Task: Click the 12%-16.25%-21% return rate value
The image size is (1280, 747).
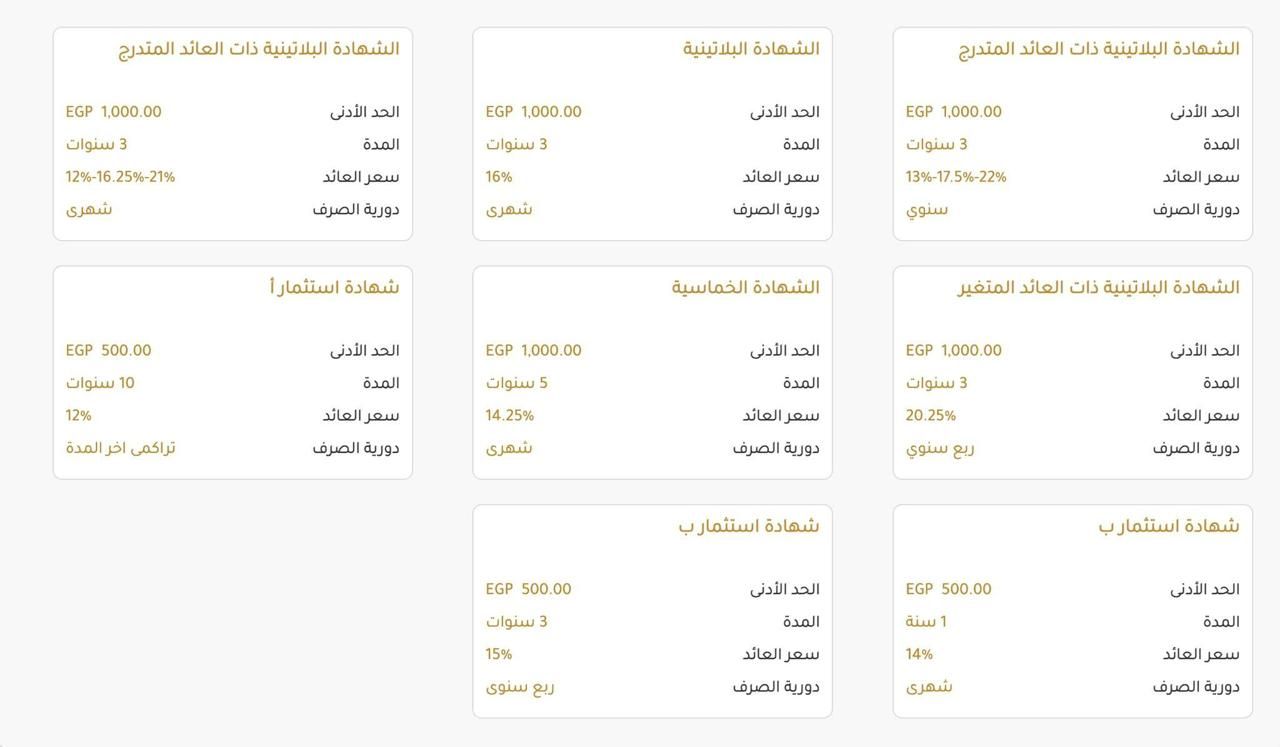Action: [x=120, y=177]
